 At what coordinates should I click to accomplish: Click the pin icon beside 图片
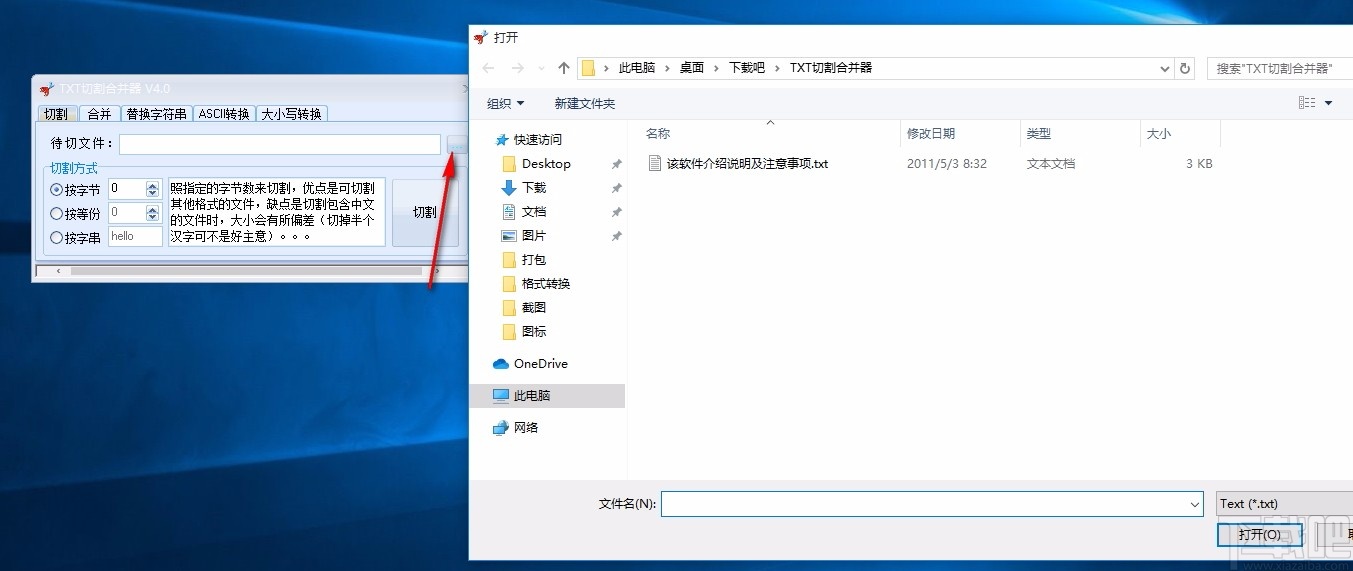pos(616,236)
